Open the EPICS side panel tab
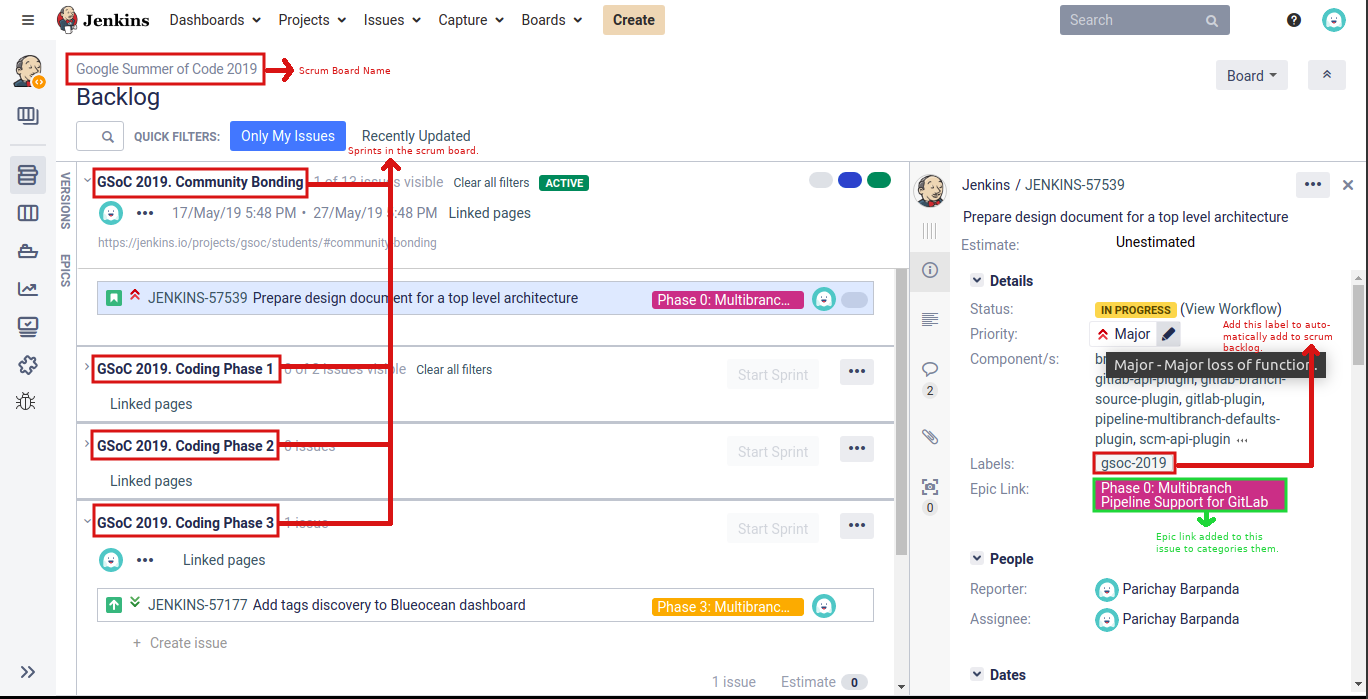This screenshot has width=1368, height=699. 66,271
